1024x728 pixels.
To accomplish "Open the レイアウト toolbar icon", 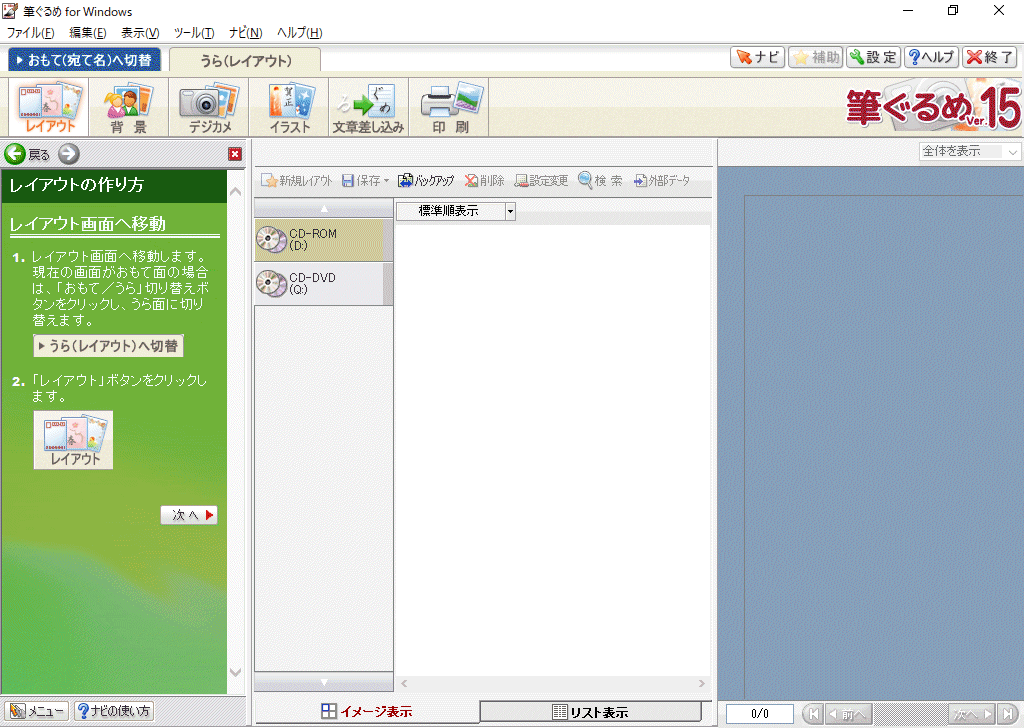I will click(49, 108).
